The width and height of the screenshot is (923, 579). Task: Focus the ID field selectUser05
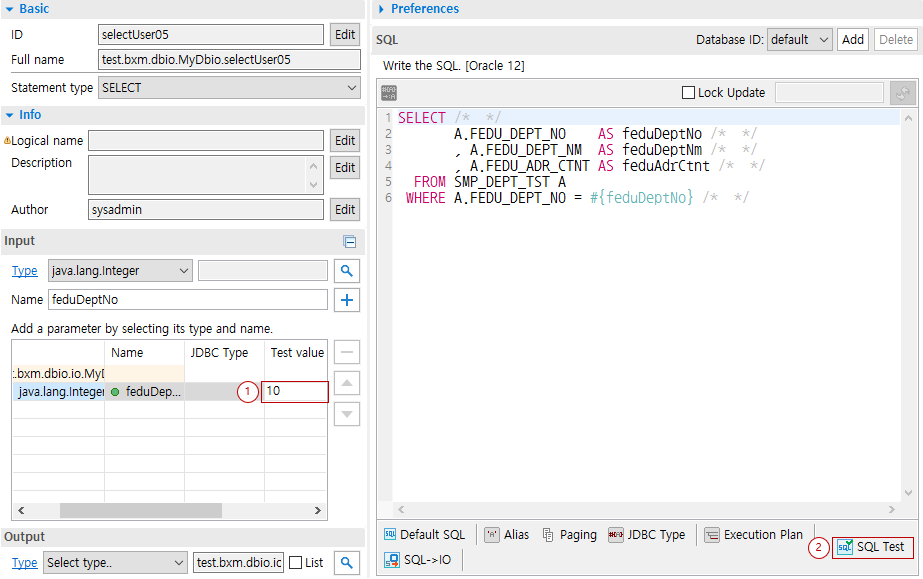pyautogui.click(x=211, y=35)
